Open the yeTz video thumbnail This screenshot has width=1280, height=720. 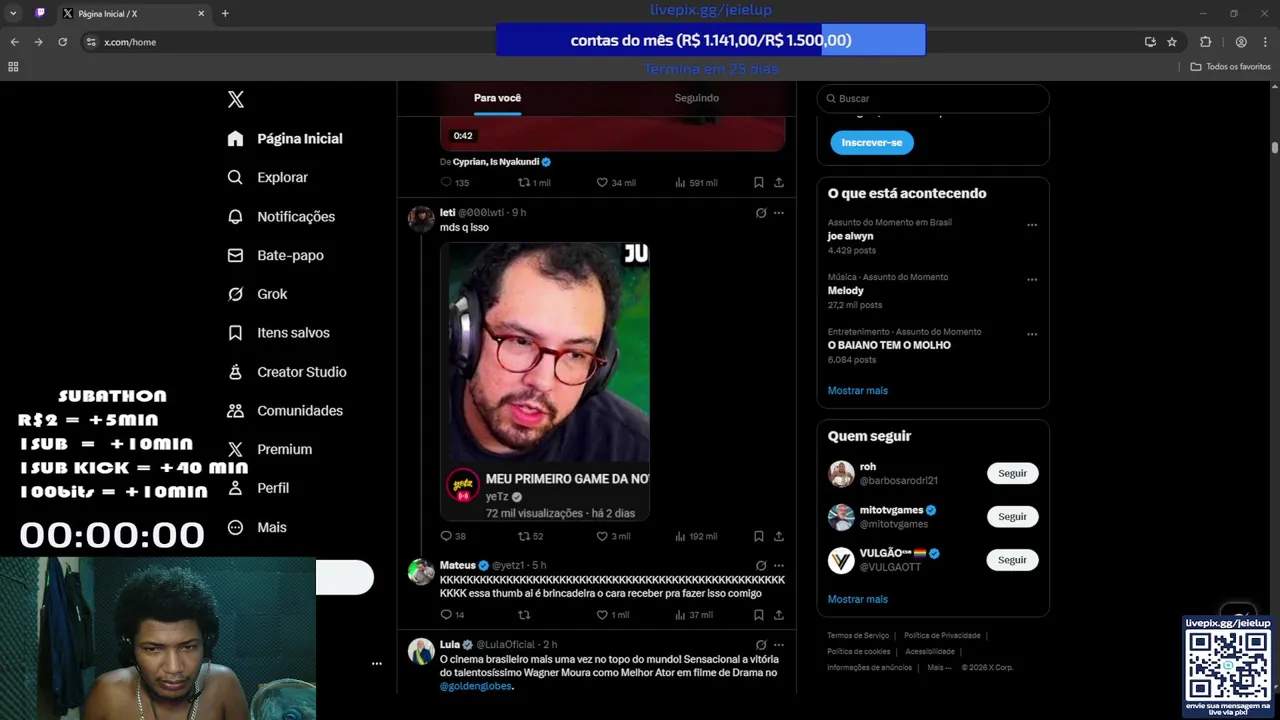pyautogui.click(x=545, y=381)
